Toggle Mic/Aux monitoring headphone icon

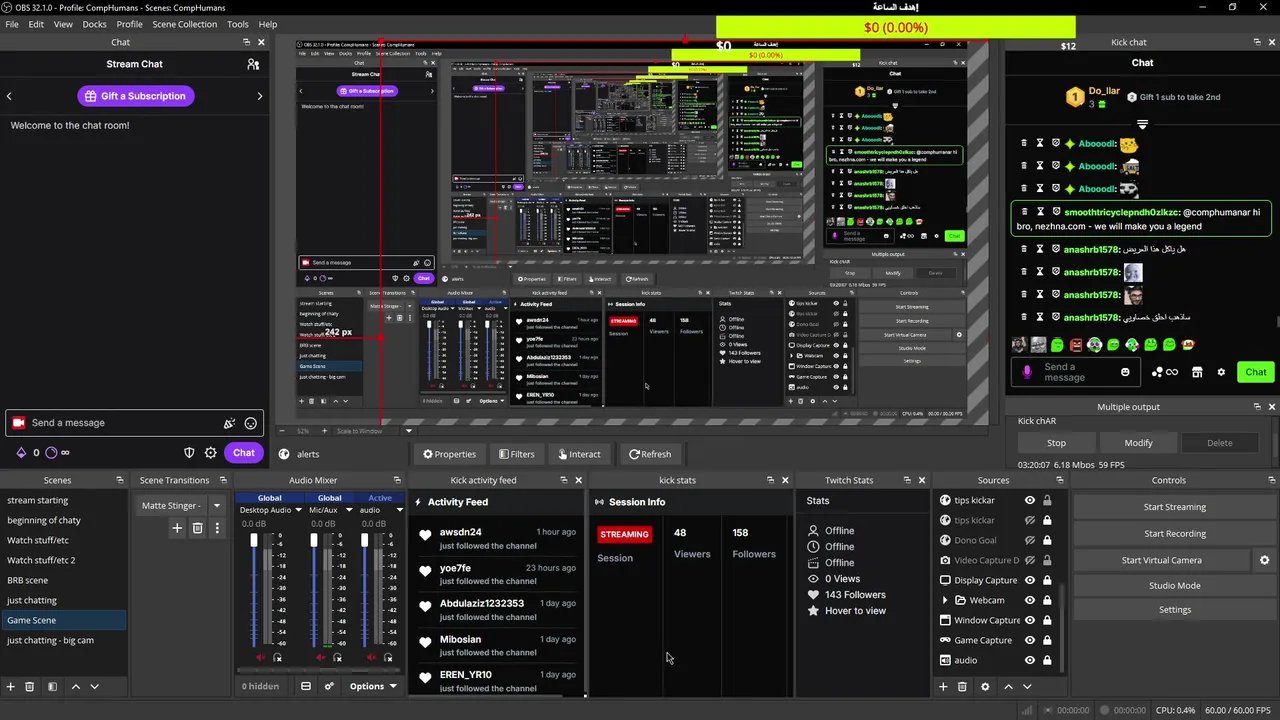pos(337,657)
